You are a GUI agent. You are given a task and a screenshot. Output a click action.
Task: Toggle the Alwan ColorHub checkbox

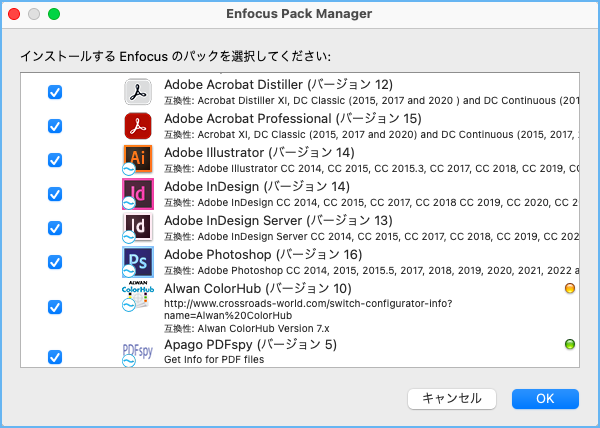[55, 307]
